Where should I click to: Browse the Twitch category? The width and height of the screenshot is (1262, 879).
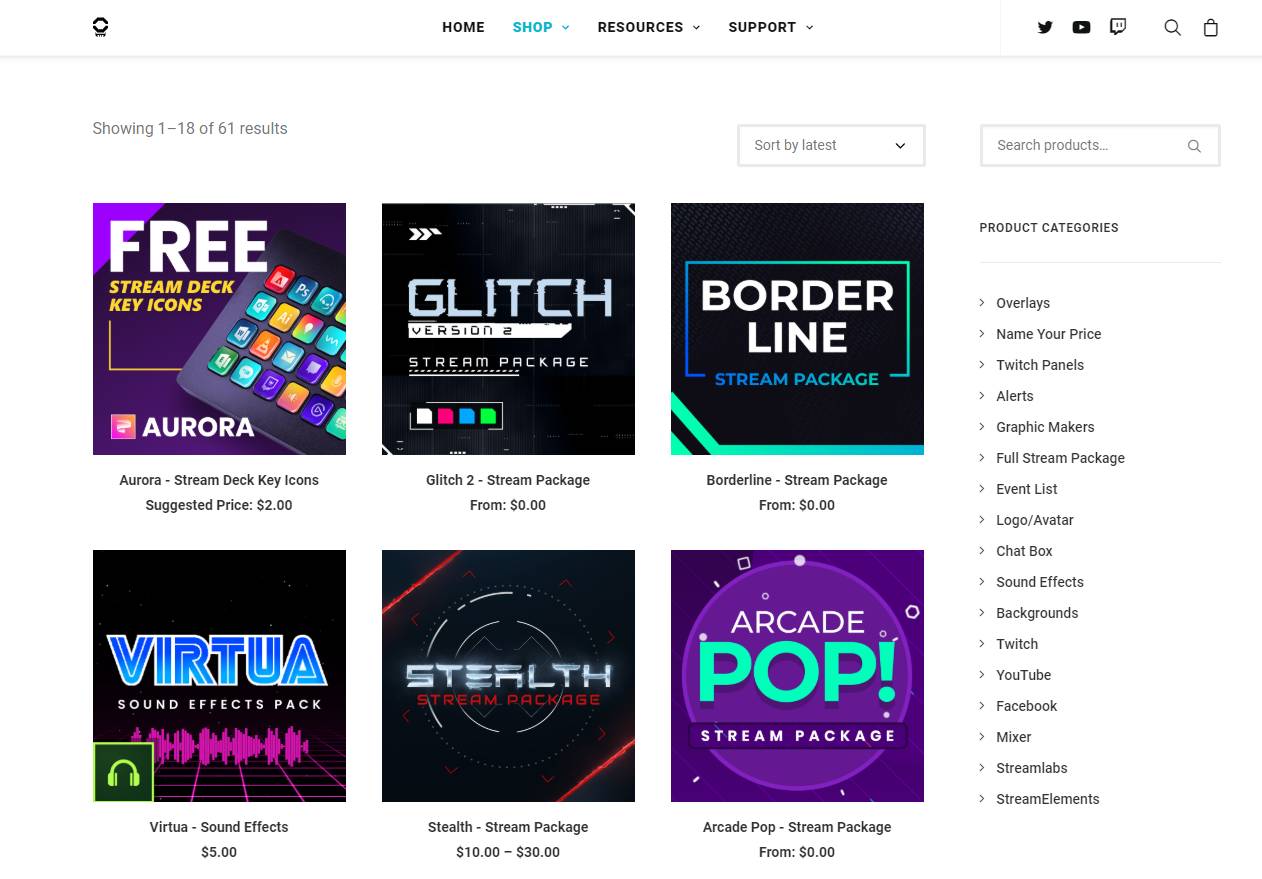[1017, 644]
